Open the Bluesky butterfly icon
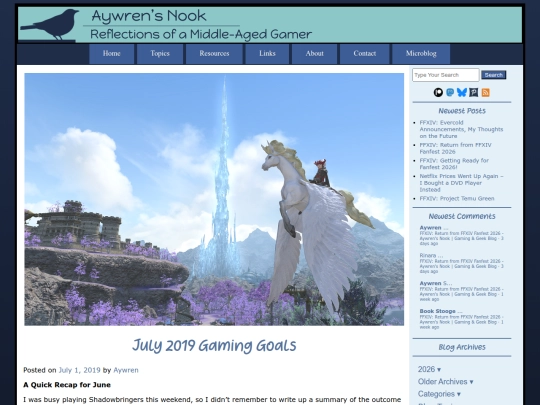The height and width of the screenshot is (405, 540). coord(462,92)
